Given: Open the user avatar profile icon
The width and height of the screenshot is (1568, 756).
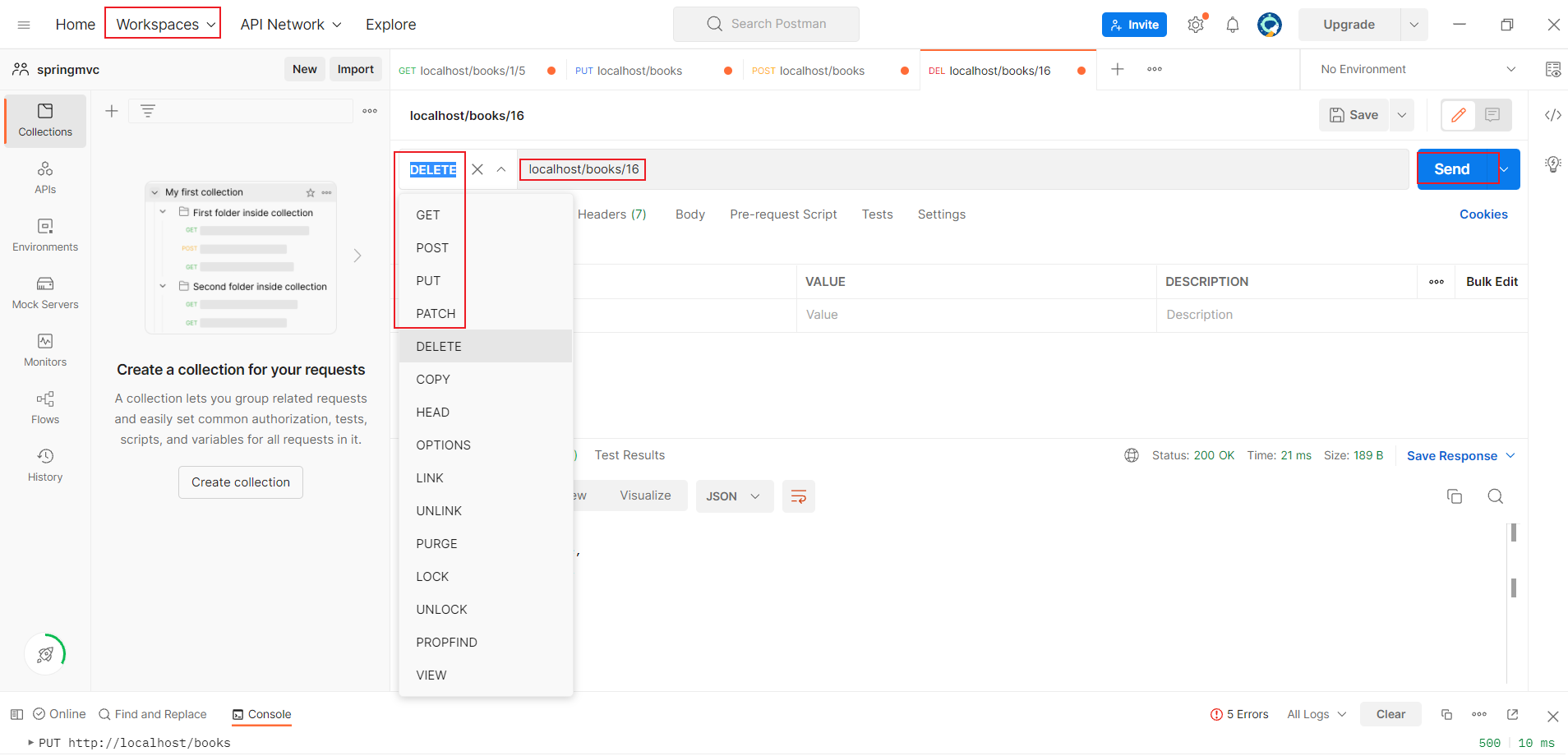Looking at the screenshot, I should (1270, 25).
